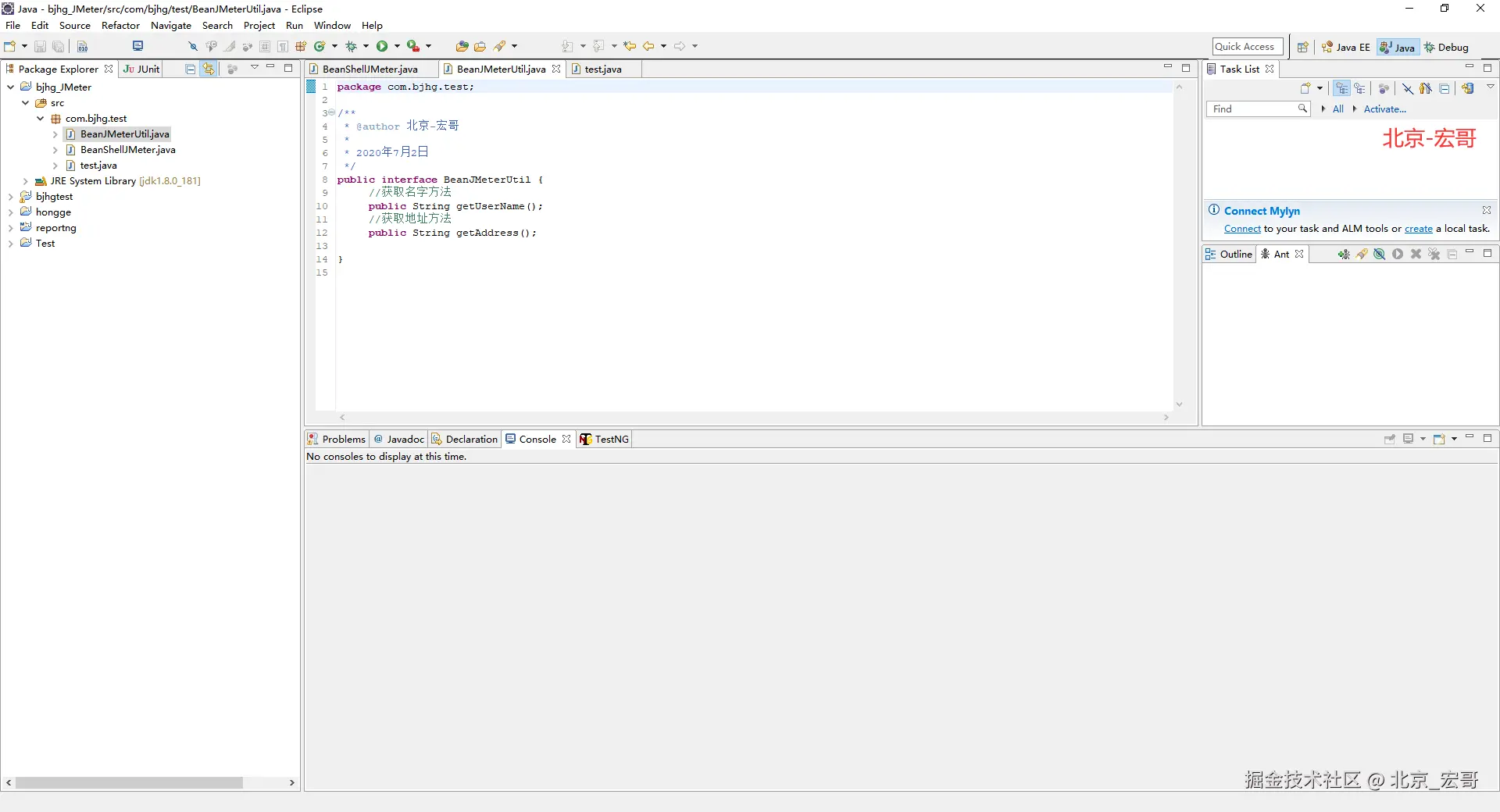The width and height of the screenshot is (1500, 812).
Task: Switch to test.java editor tab
Action: tap(603, 69)
